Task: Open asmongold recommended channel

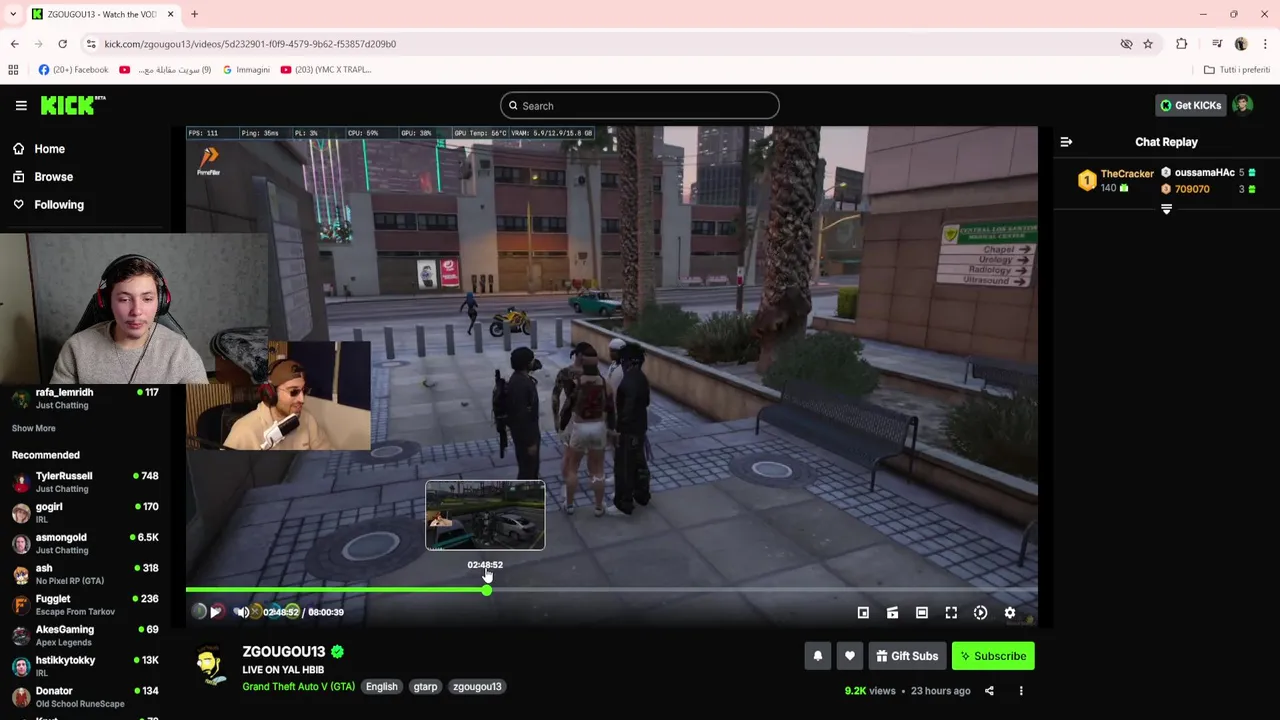Action: click(85, 543)
